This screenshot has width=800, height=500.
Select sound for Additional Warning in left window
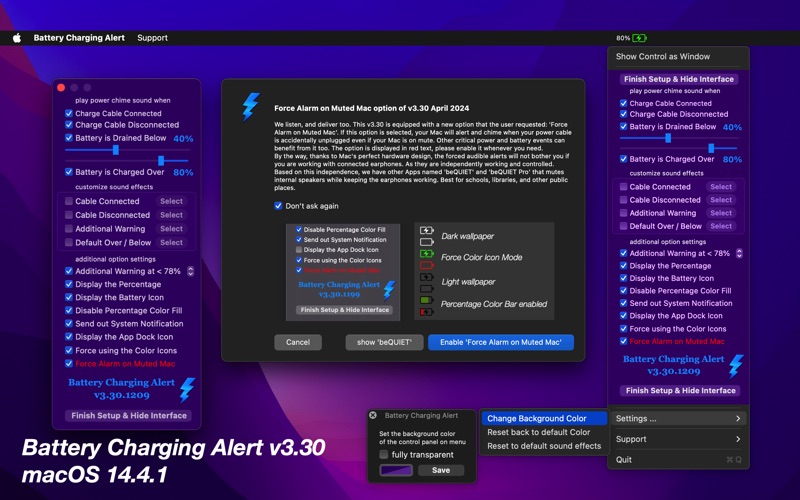point(171,229)
